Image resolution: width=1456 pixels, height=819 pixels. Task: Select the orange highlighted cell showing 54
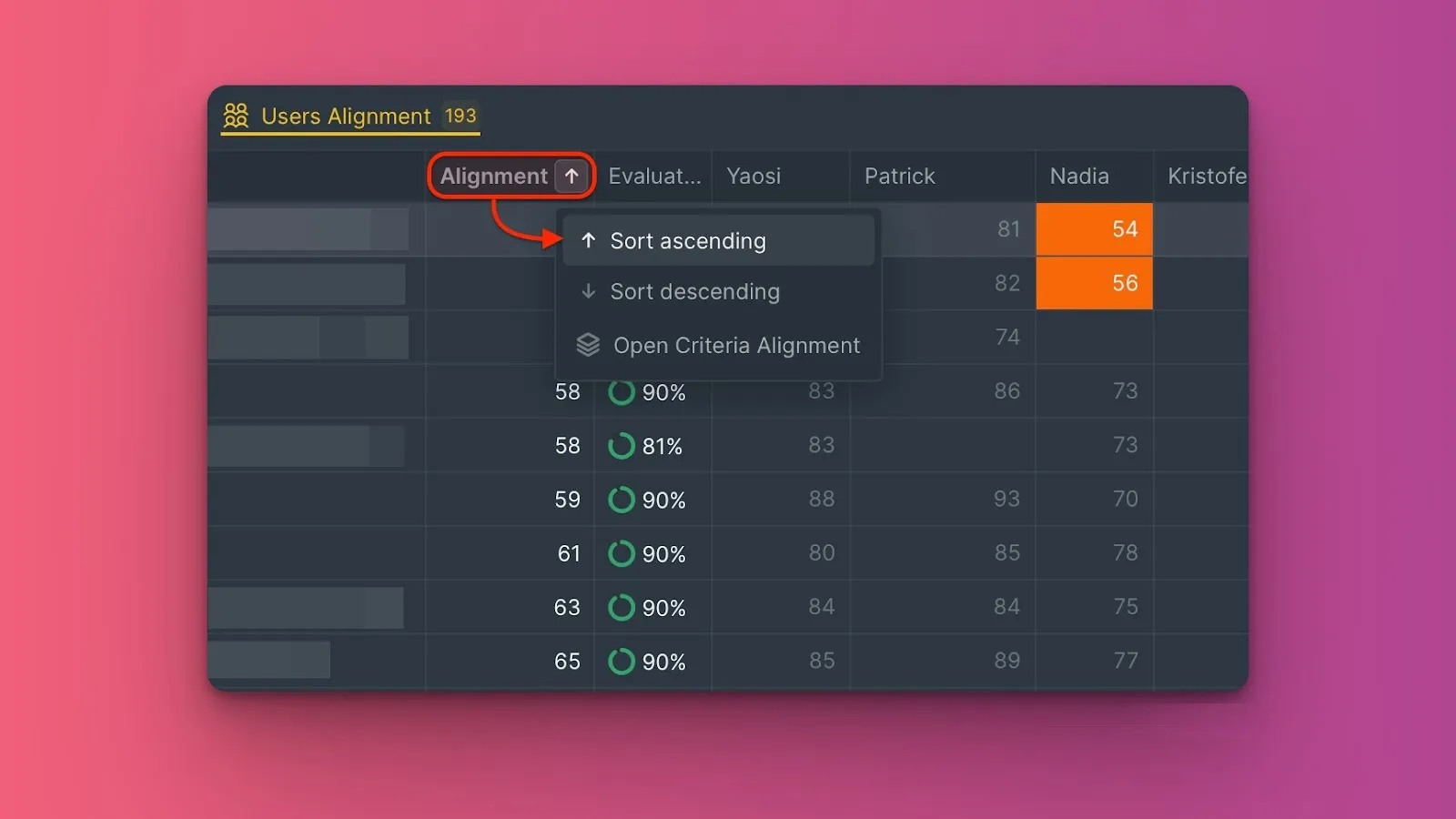(1094, 229)
